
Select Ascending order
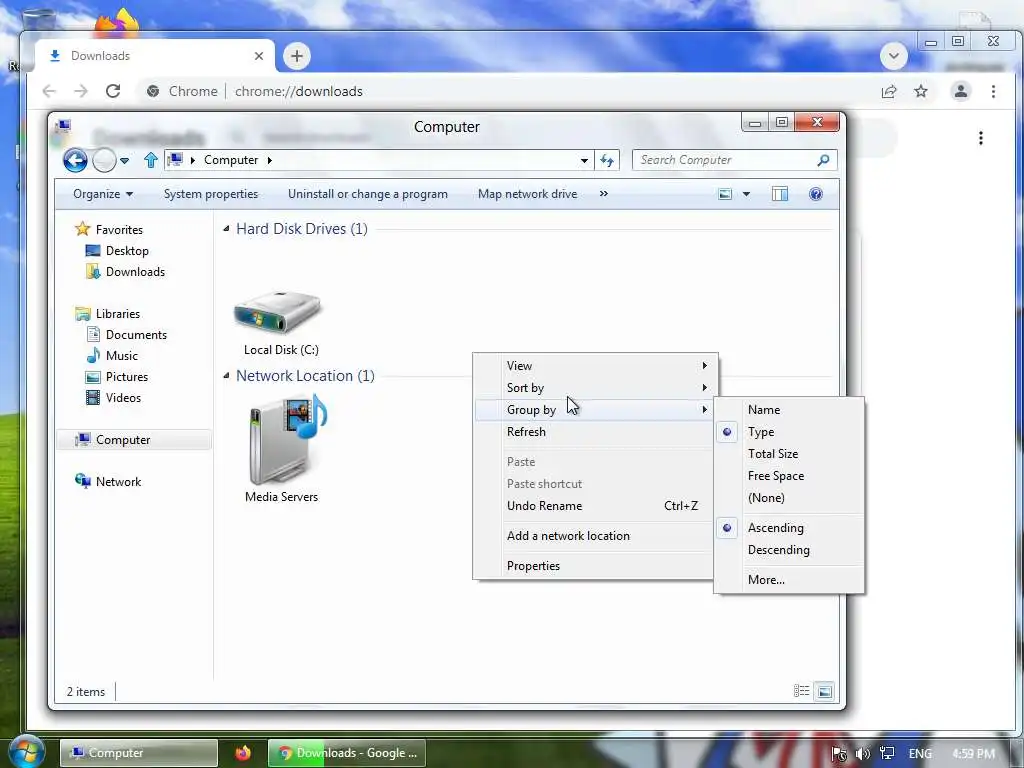(789, 528)
